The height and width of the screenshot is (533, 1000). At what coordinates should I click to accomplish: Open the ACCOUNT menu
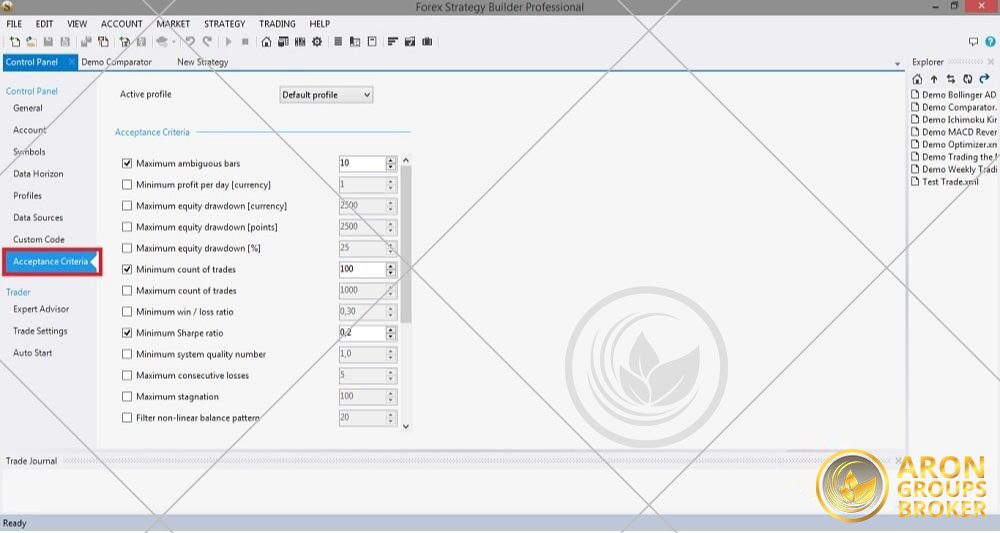[121, 24]
